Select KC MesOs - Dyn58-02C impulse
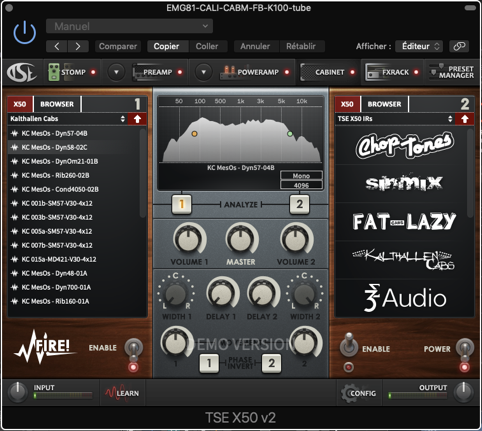Viewport: 482px width, 431px height. click(74, 147)
